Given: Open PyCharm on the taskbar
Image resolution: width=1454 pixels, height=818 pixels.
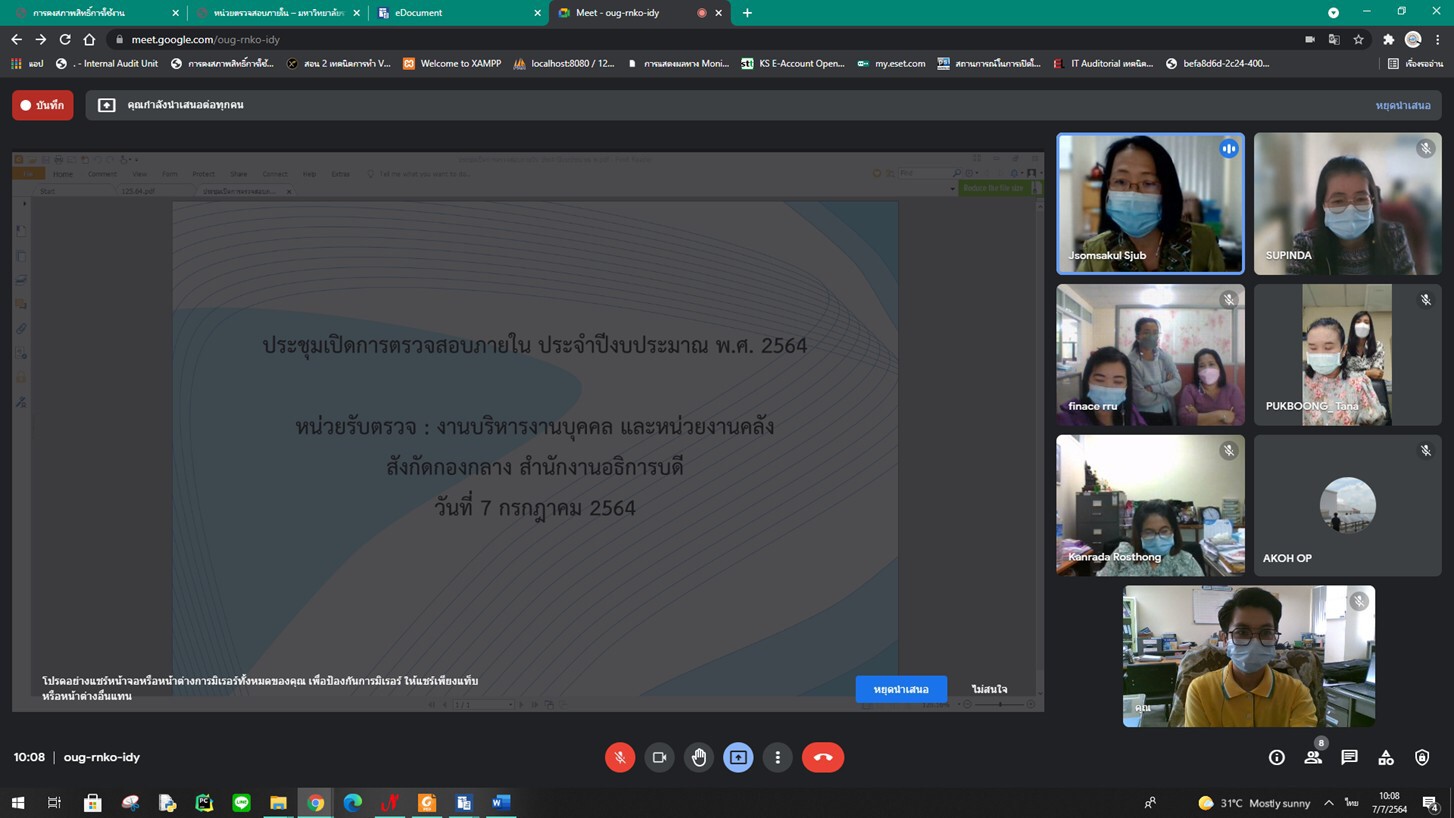Looking at the screenshot, I should pyautogui.click(x=204, y=803).
